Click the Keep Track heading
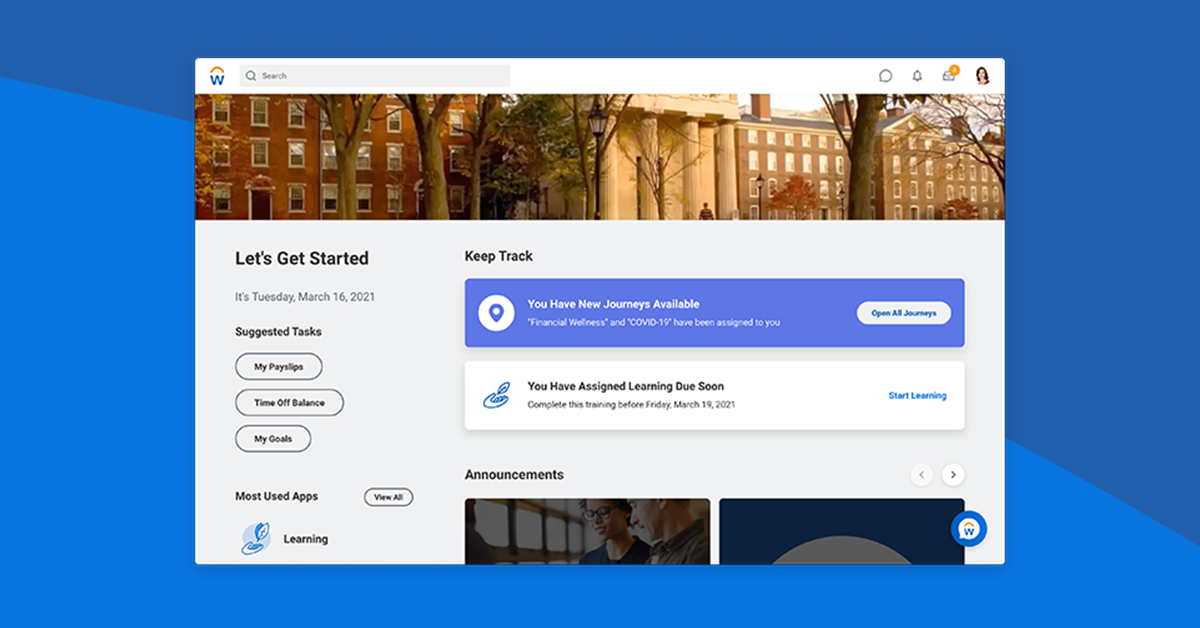Image resolution: width=1200 pixels, height=628 pixels. (499, 256)
